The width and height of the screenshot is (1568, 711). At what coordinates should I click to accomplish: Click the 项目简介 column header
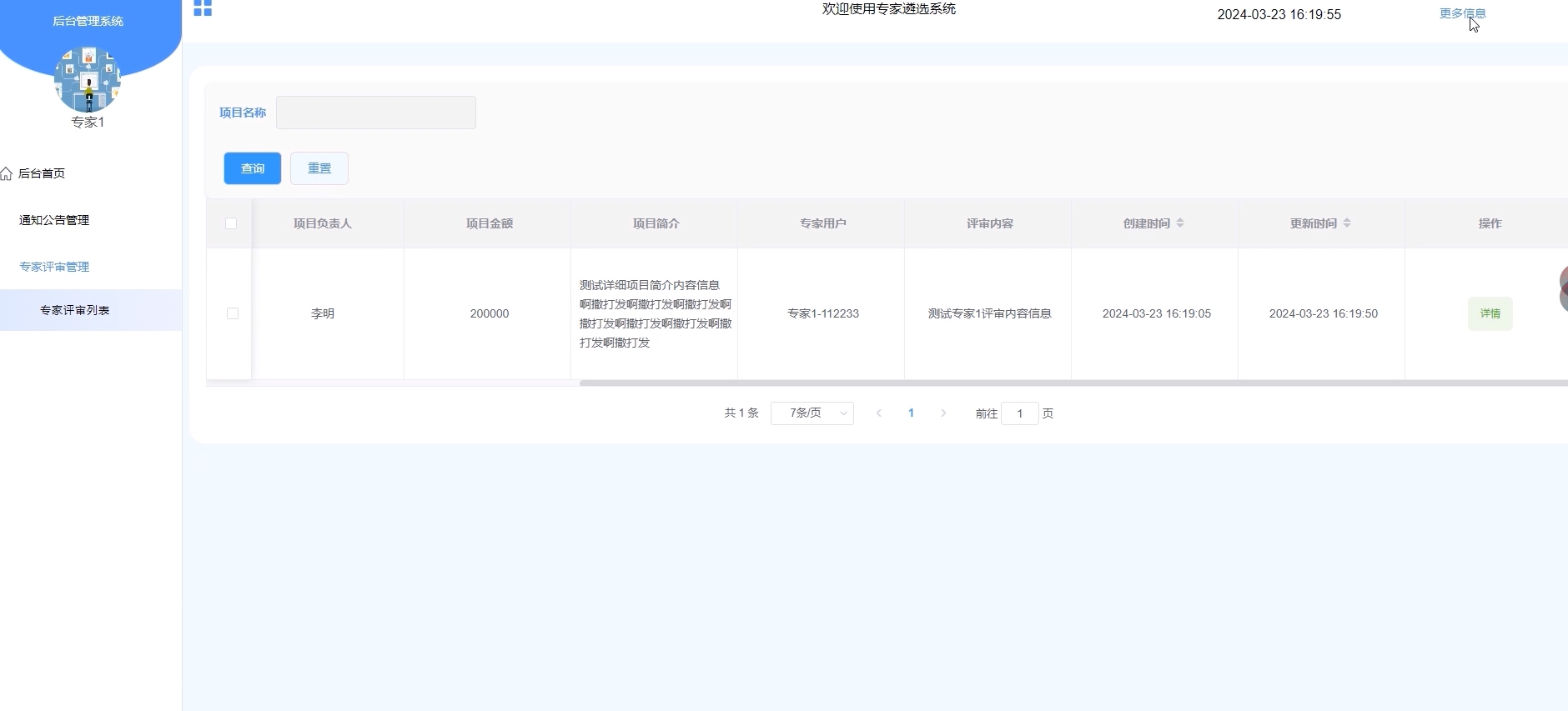(x=656, y=223)
